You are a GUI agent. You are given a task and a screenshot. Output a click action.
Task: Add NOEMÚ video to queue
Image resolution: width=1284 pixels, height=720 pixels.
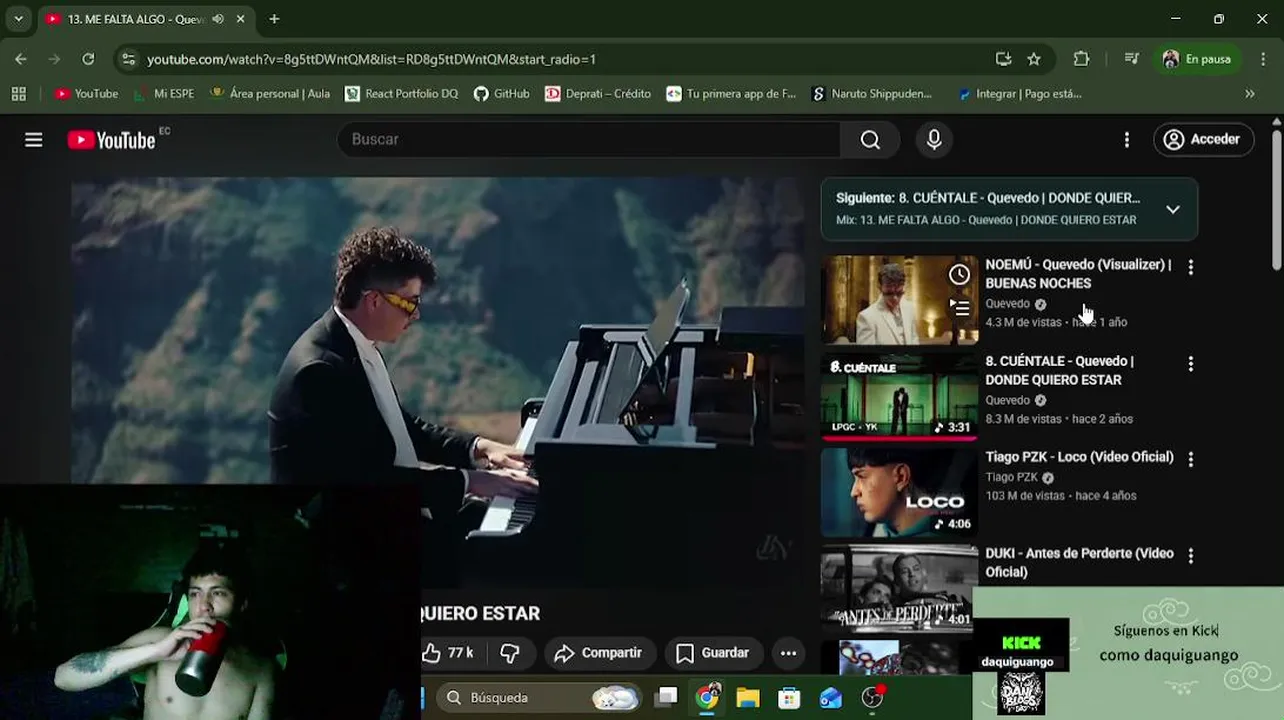(959, 308)
